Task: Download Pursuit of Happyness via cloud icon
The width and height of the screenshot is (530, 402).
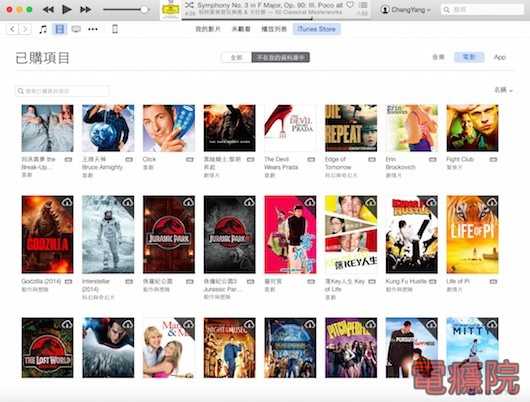Action: click(432, 324)
